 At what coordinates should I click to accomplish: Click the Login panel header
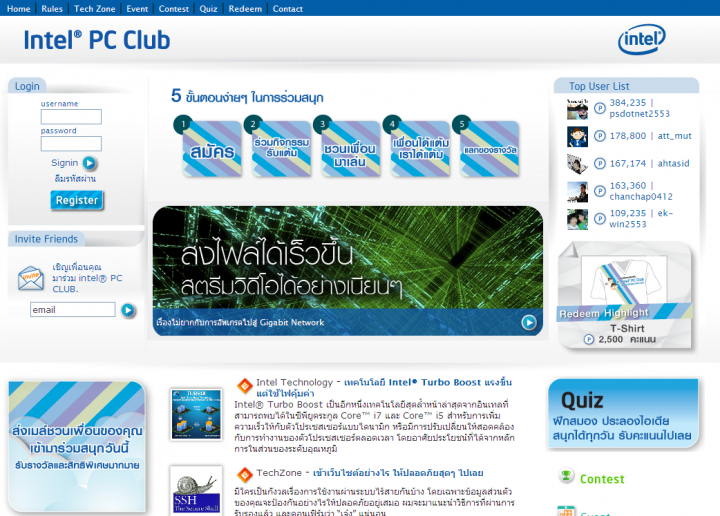tap(27, 86)
